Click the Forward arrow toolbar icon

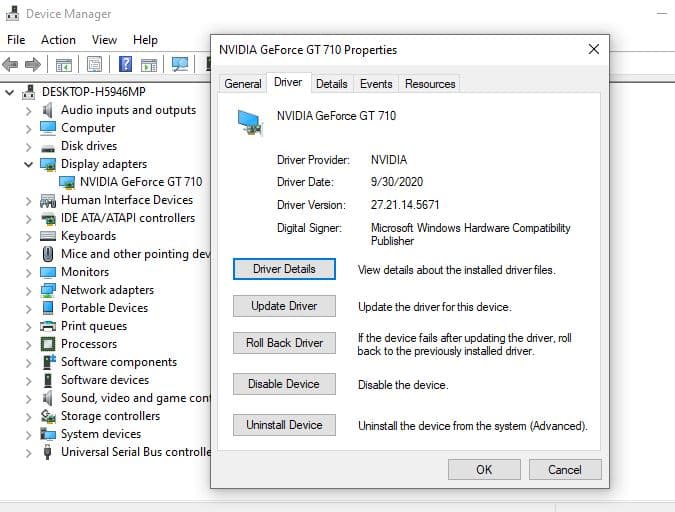click(33, 65)
